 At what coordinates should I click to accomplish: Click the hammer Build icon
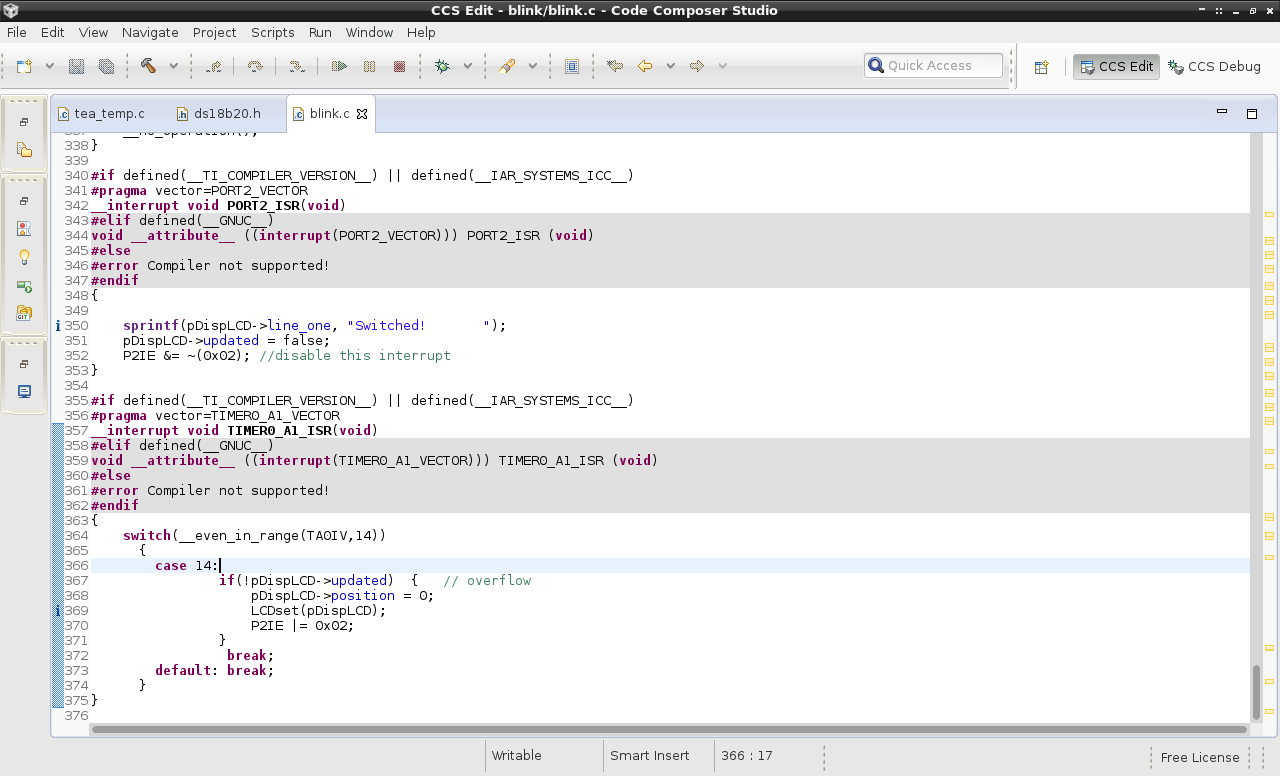click(x=148, y=66)
